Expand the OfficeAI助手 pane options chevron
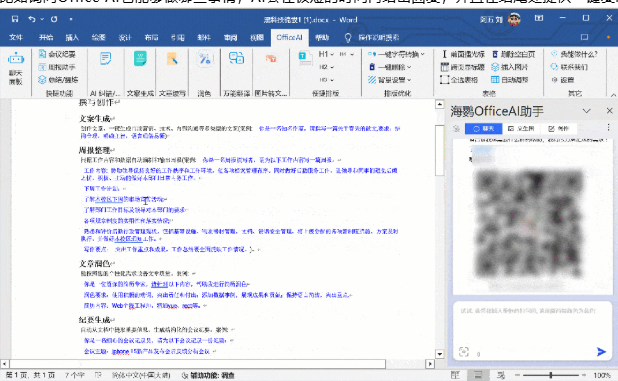This screenshot has height=381, width=618. 586,111
